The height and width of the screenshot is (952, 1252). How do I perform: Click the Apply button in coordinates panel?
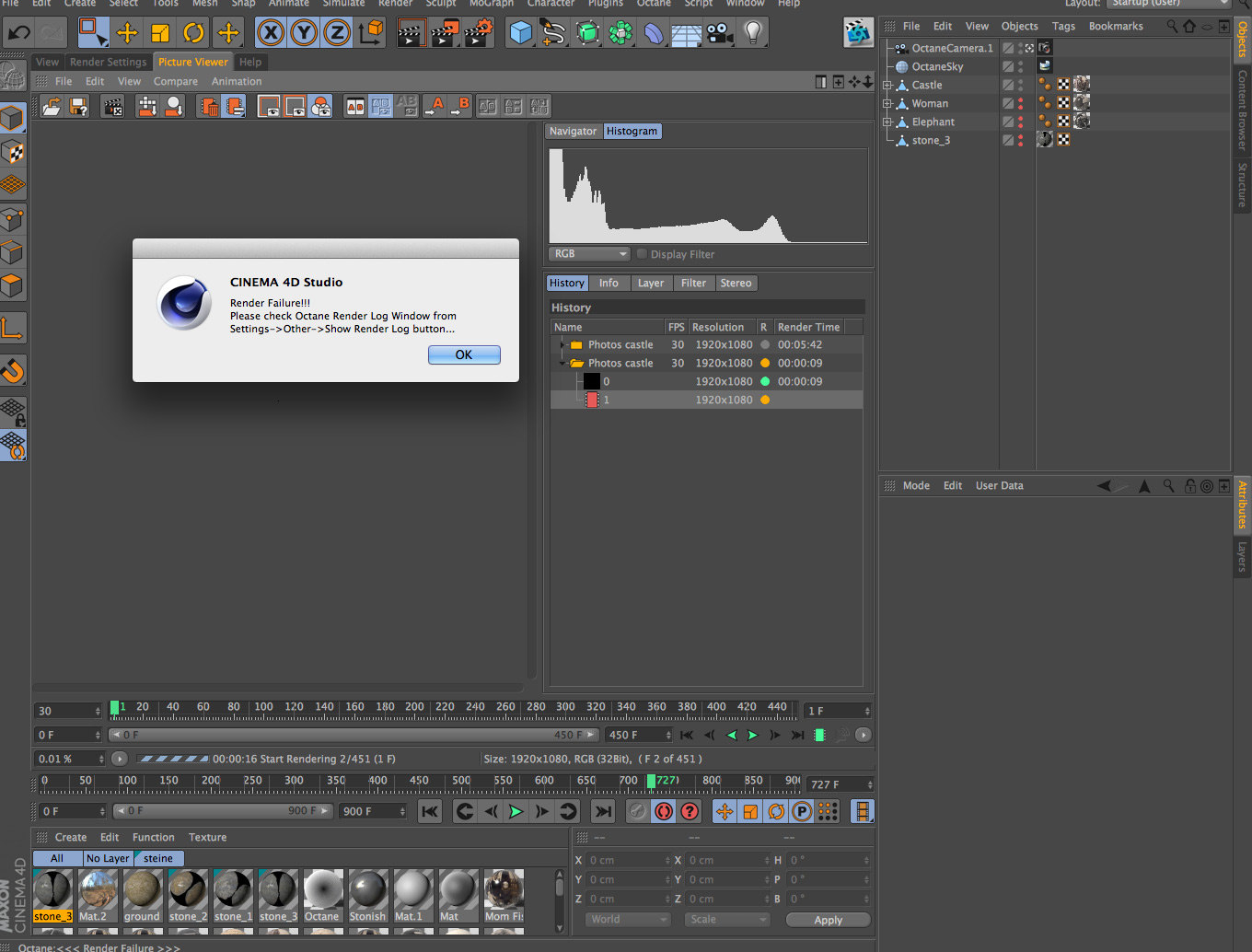[x=828, y=920]
